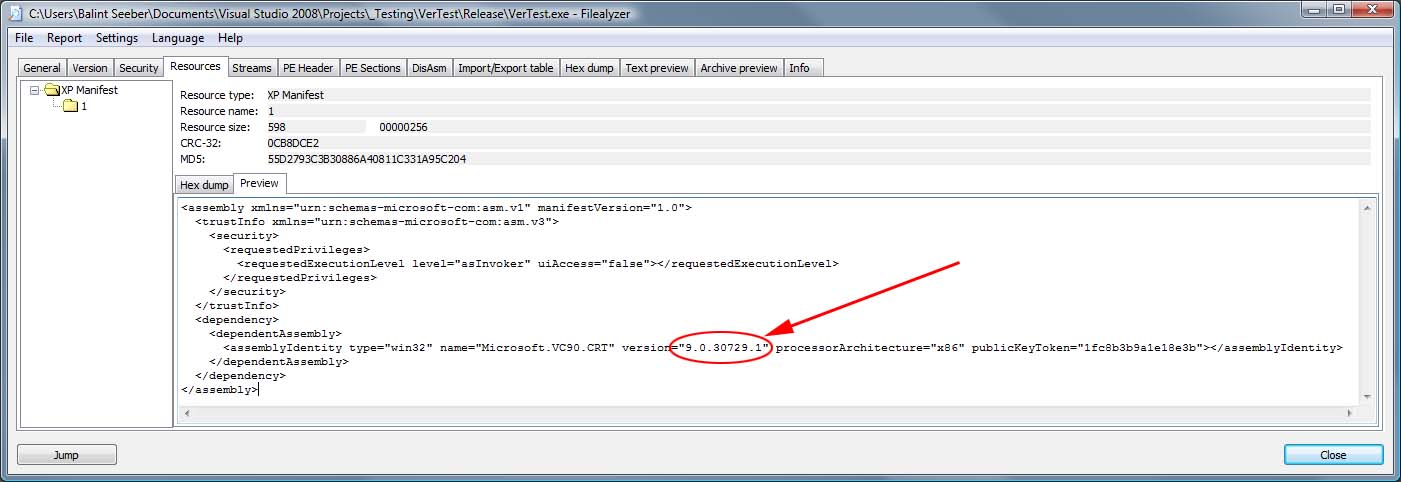1401x482 pixels.
Task: Click the Close button
Action: click(x=1333, y=455)
